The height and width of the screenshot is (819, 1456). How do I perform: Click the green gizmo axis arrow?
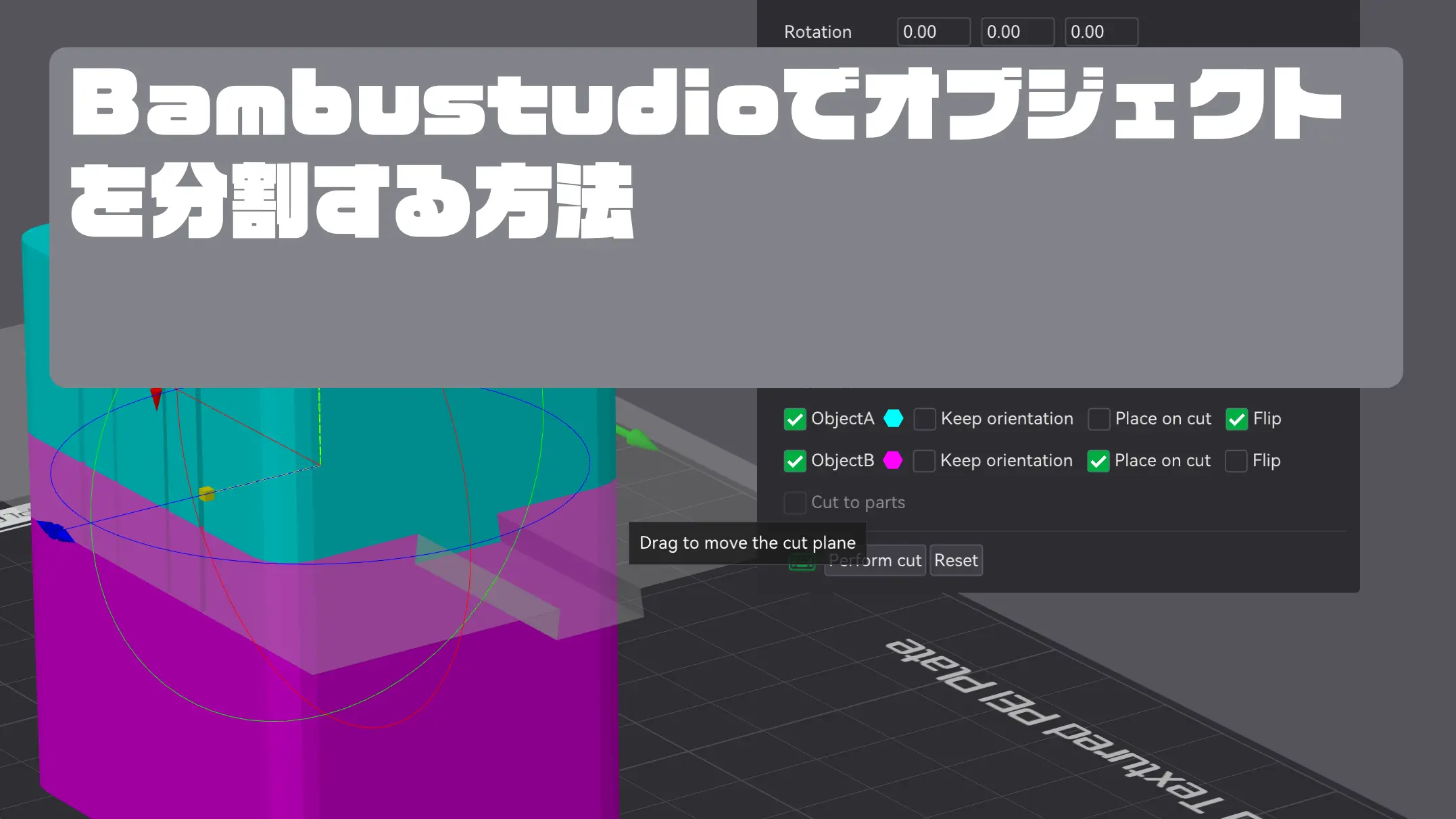(637, 439)
